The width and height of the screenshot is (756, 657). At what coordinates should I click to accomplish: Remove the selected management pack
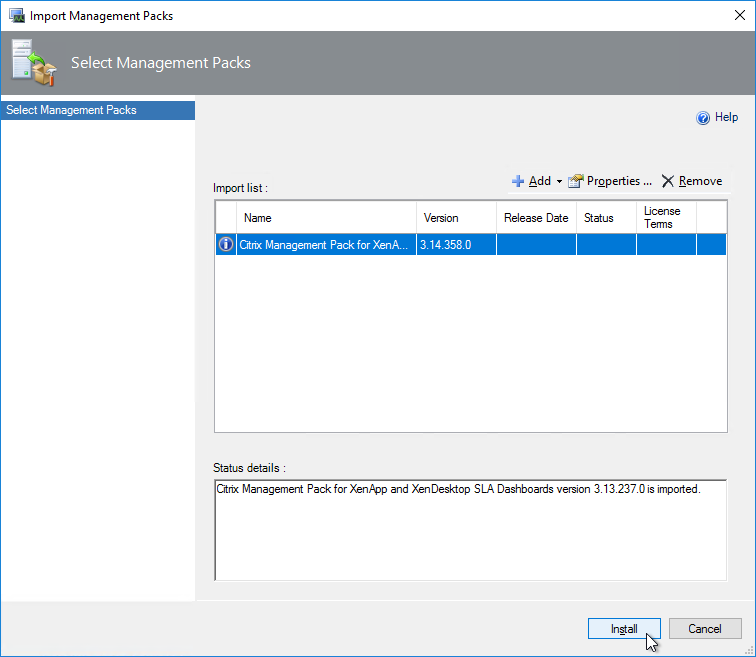[700, 181]
